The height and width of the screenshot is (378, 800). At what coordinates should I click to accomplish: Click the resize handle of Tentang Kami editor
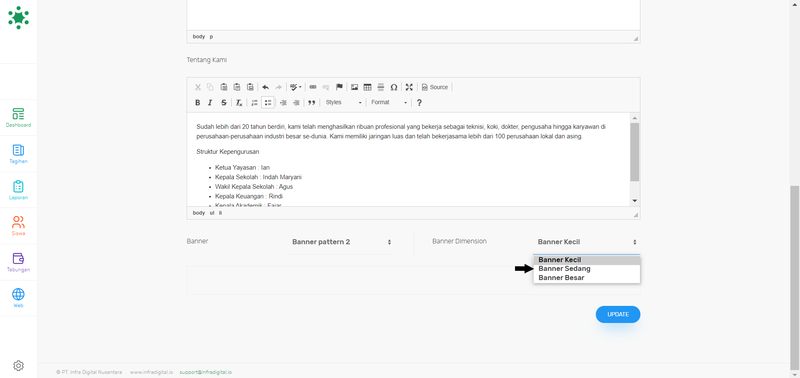pos(635,215)
